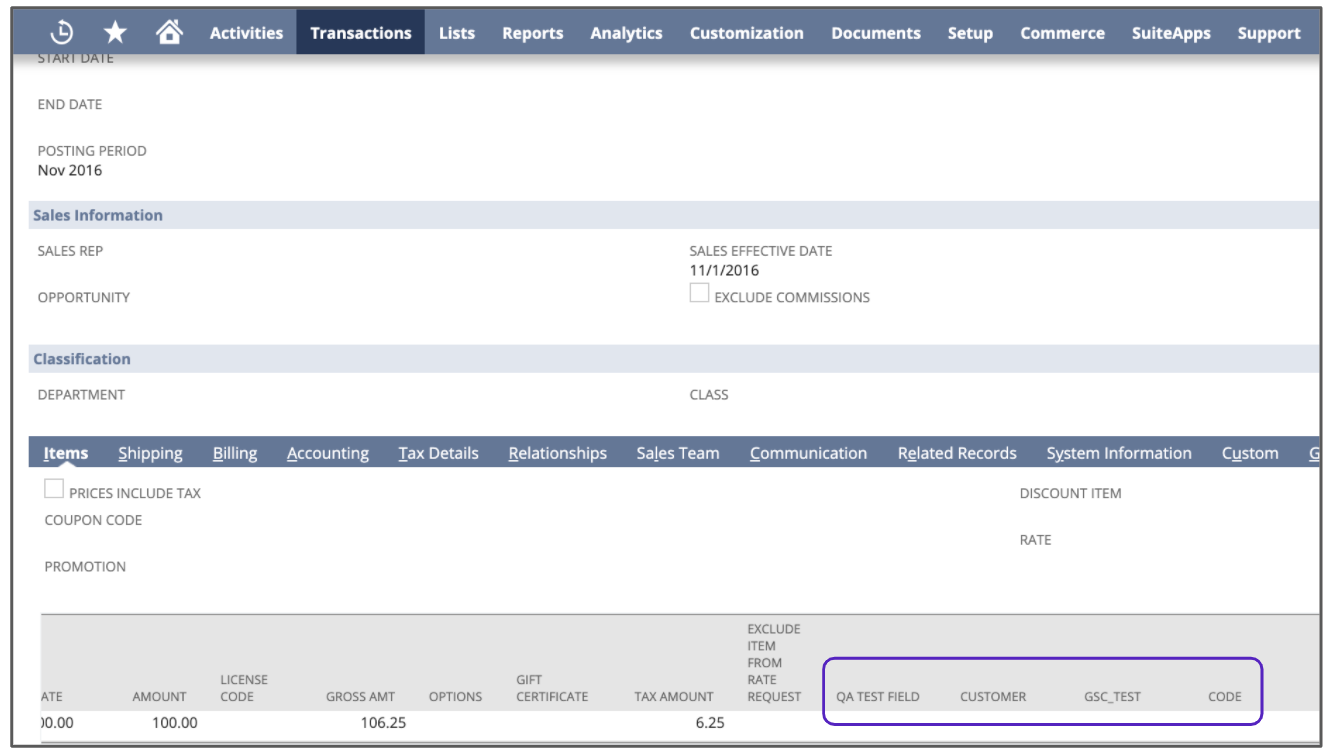Open the Recent Records clock icon

coord(62,33)
